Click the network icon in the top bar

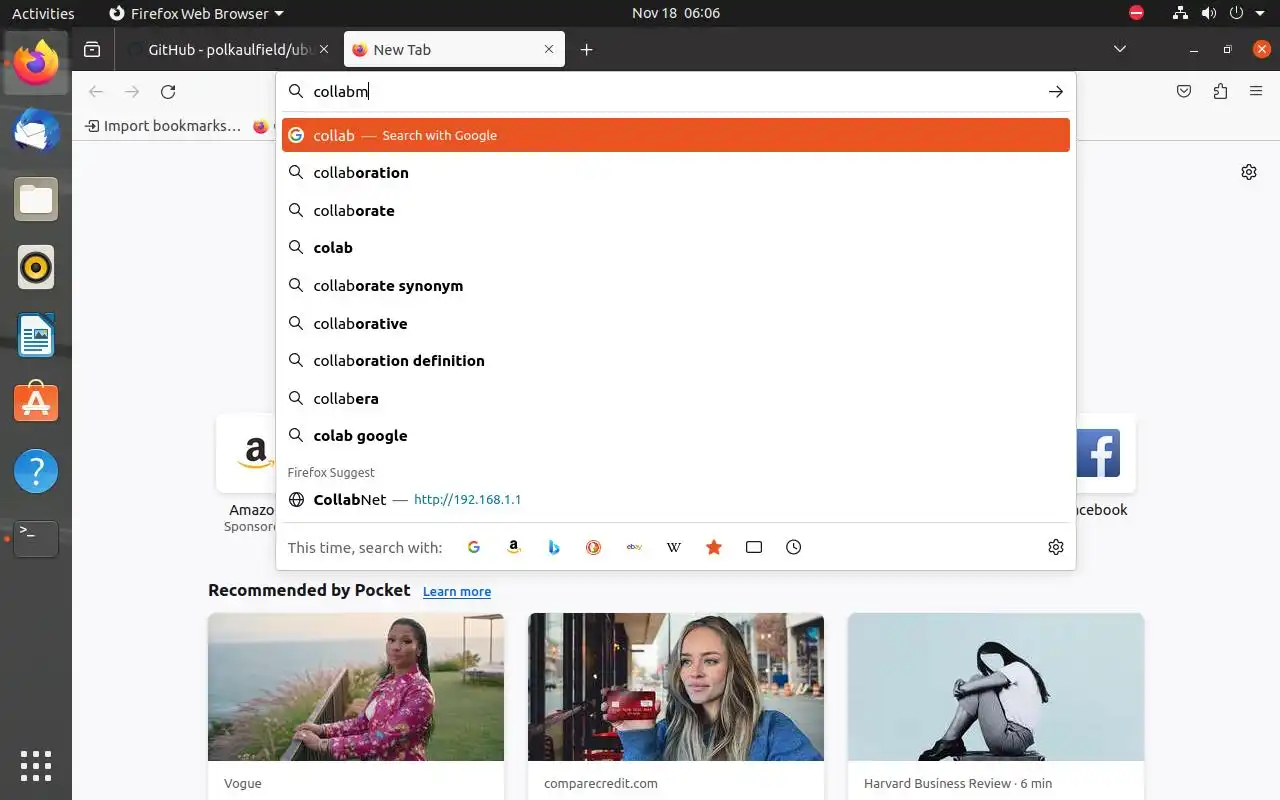(x=1180, y=13)
